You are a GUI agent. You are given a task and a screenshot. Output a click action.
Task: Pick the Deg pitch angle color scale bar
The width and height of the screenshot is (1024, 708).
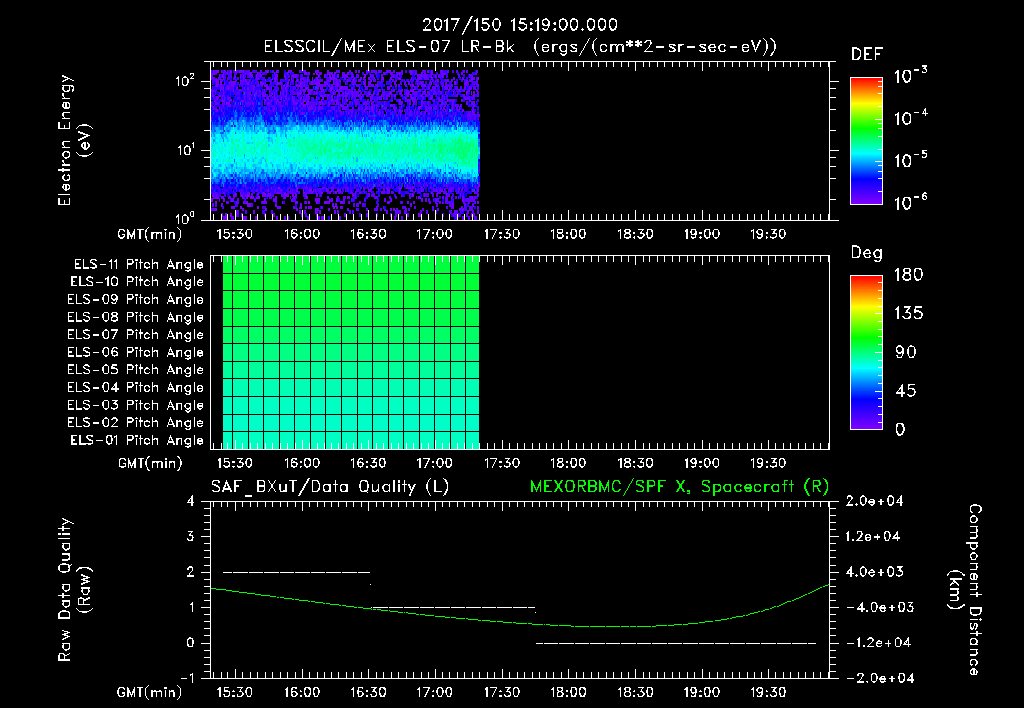click(x=866, y=352)
